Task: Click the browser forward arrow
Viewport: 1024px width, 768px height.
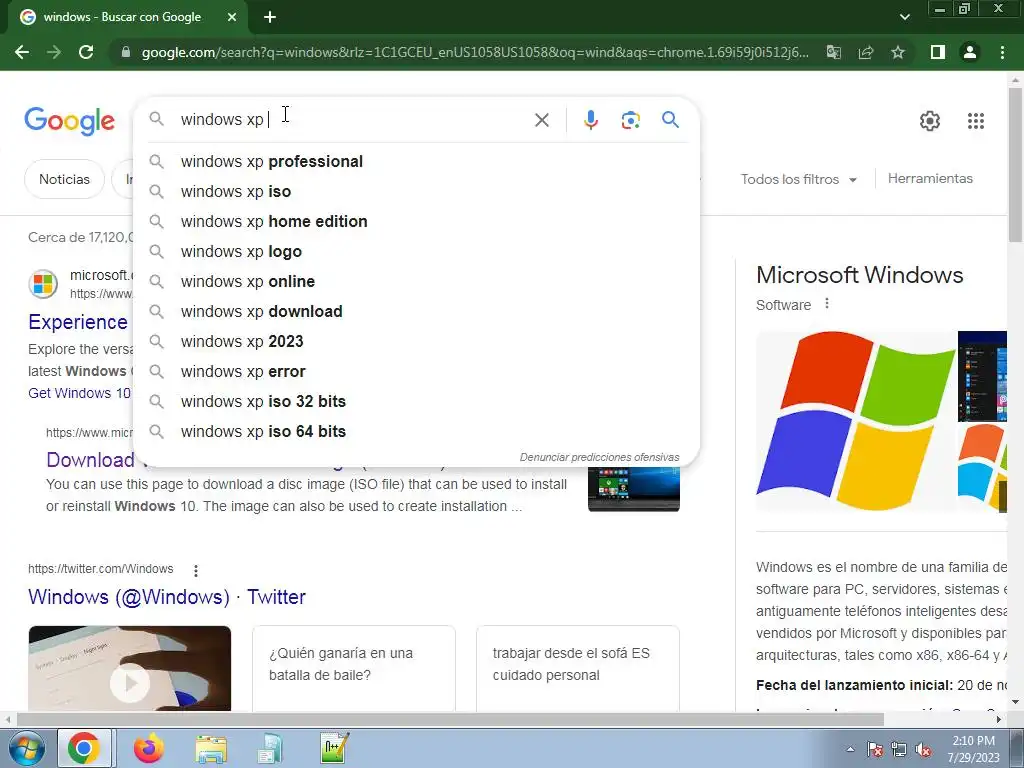Action: tap(54, 52)
